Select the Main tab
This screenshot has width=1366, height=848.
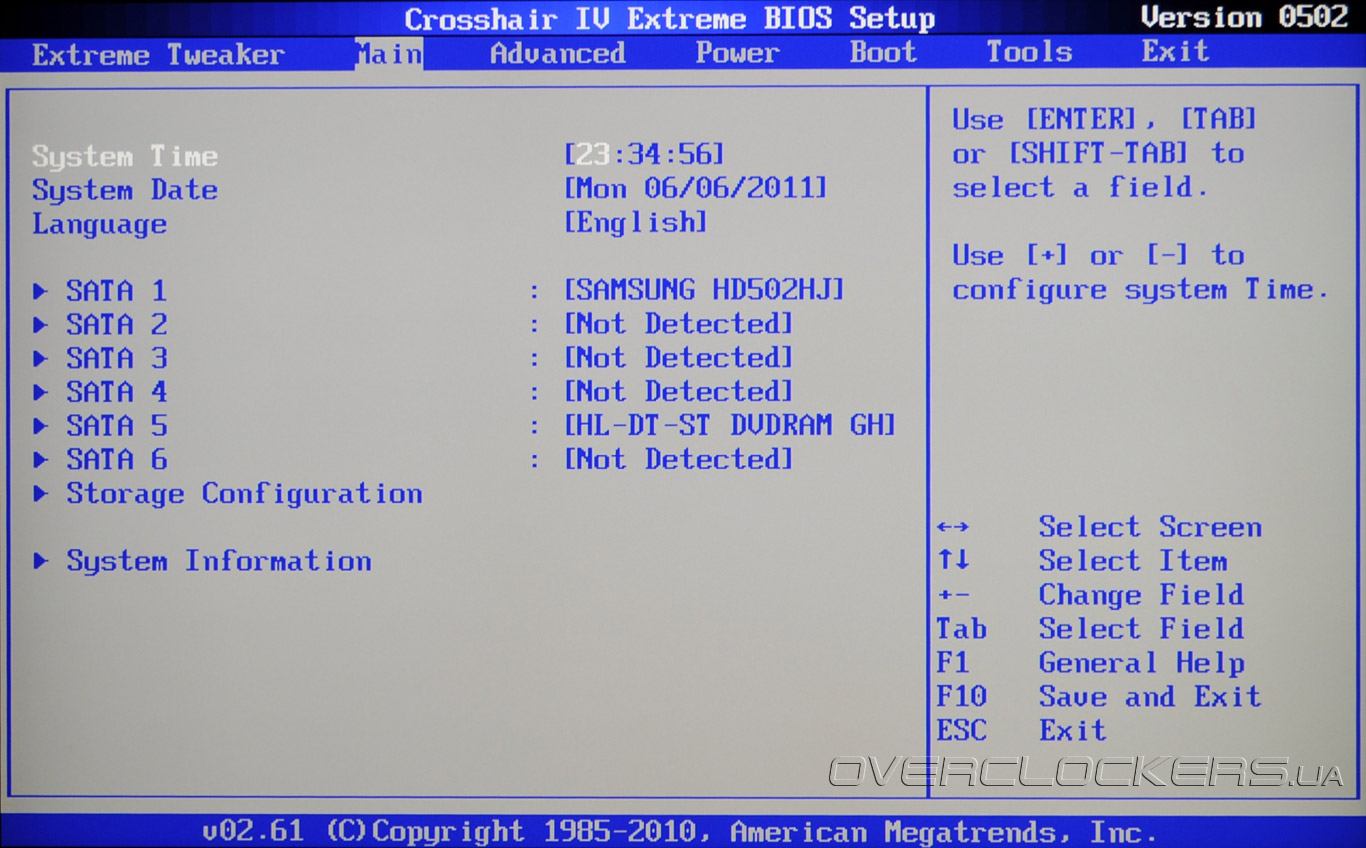389,54
